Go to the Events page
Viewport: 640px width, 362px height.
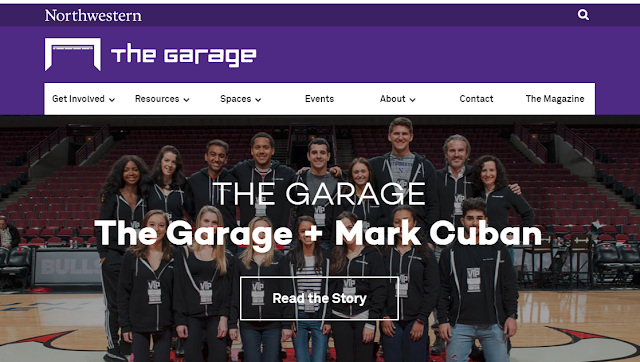[319, 99]
